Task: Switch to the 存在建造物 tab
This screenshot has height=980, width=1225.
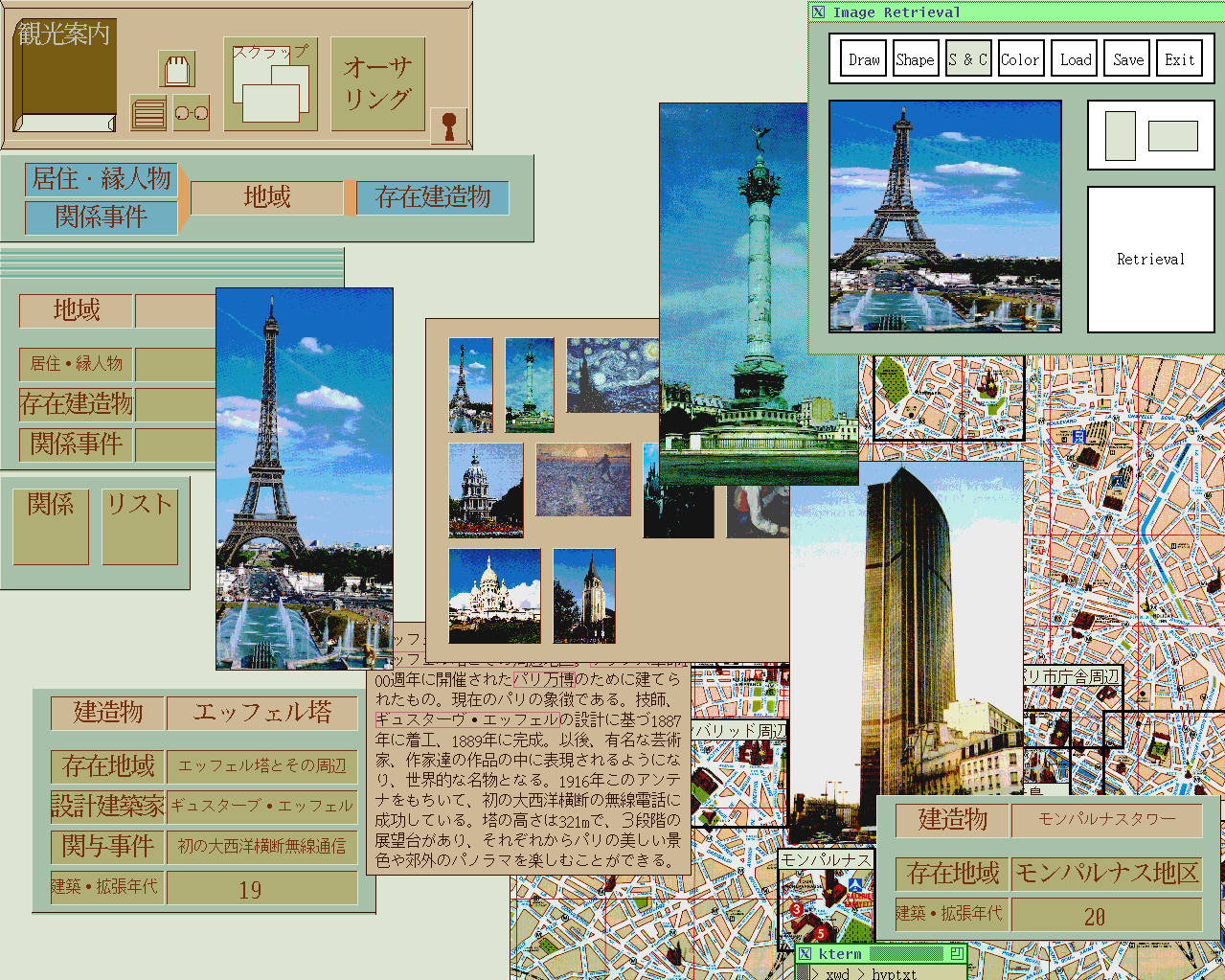Action: tap(433, 197)
